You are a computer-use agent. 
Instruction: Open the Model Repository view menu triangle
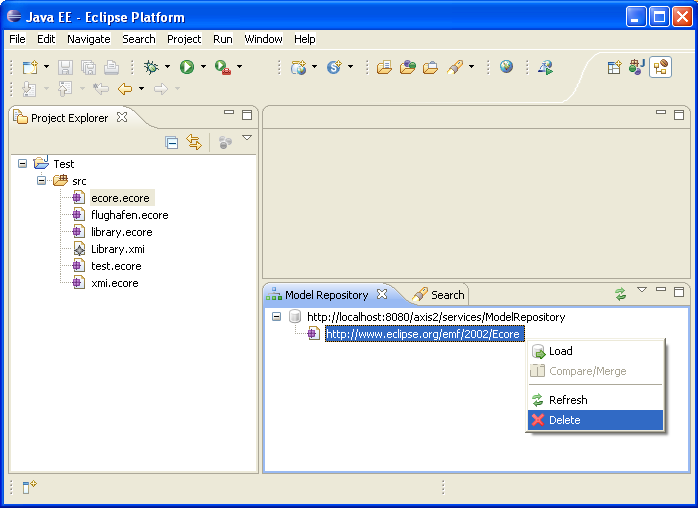(642, 289)
